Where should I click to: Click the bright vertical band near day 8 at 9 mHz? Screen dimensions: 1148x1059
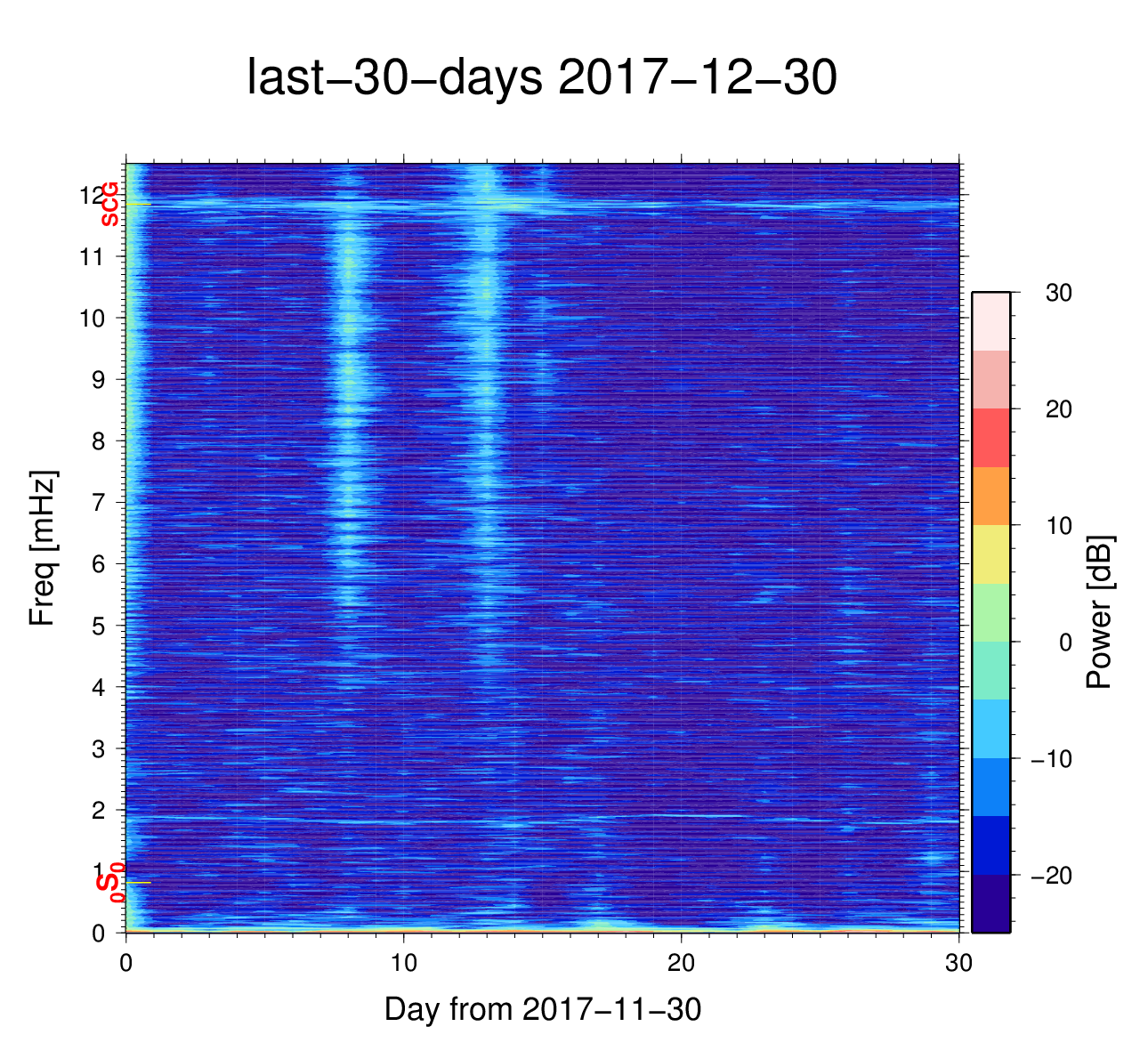(x=348, y=380)
